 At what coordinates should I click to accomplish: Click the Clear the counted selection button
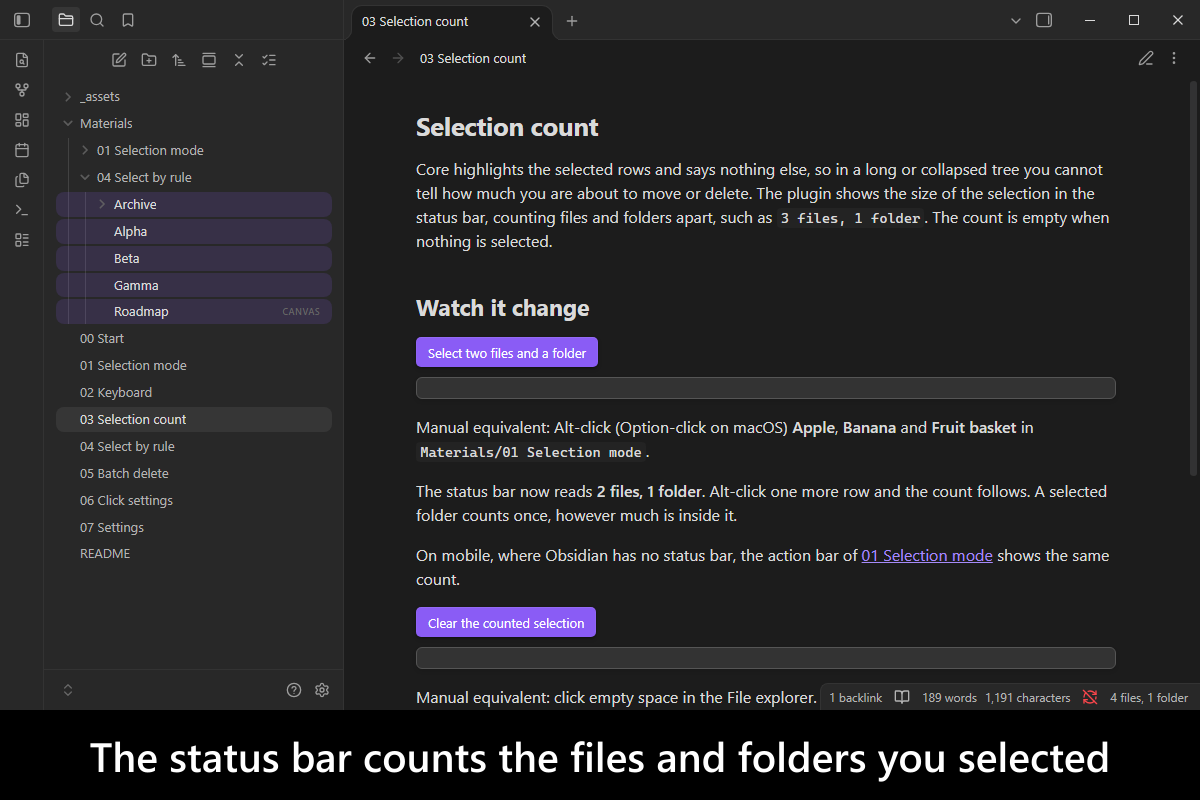[x=506, y=623]
